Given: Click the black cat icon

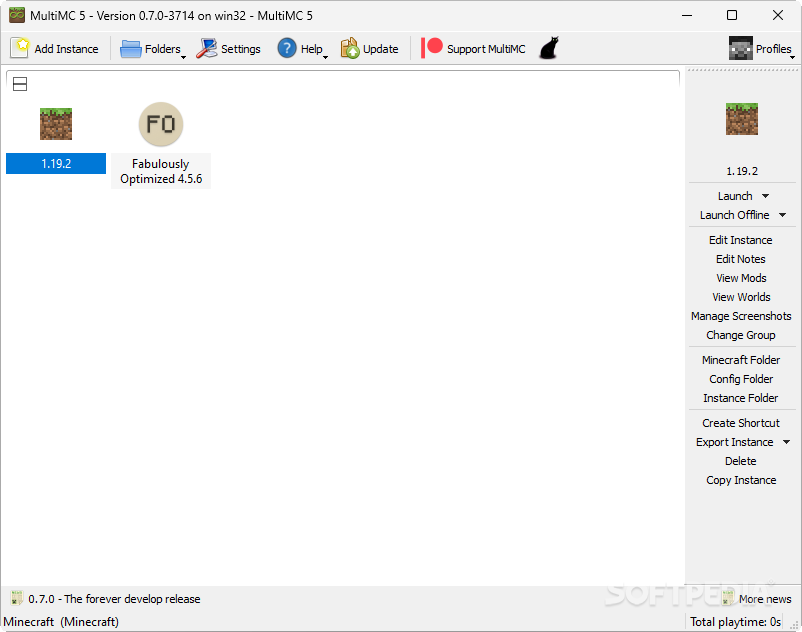Looking at the screenshot, I should tap(549, 49).
